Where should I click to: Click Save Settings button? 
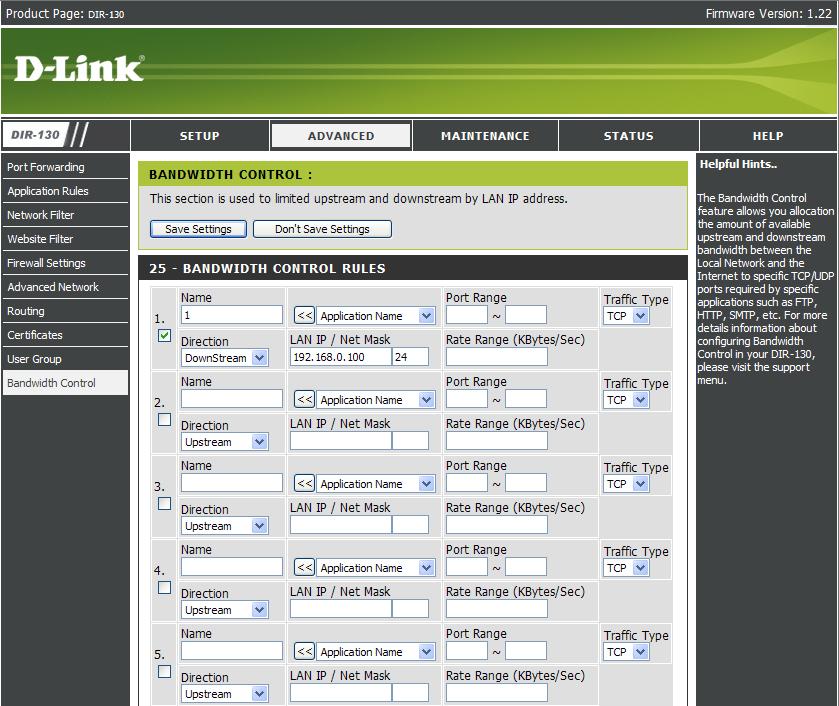point(199,229)
